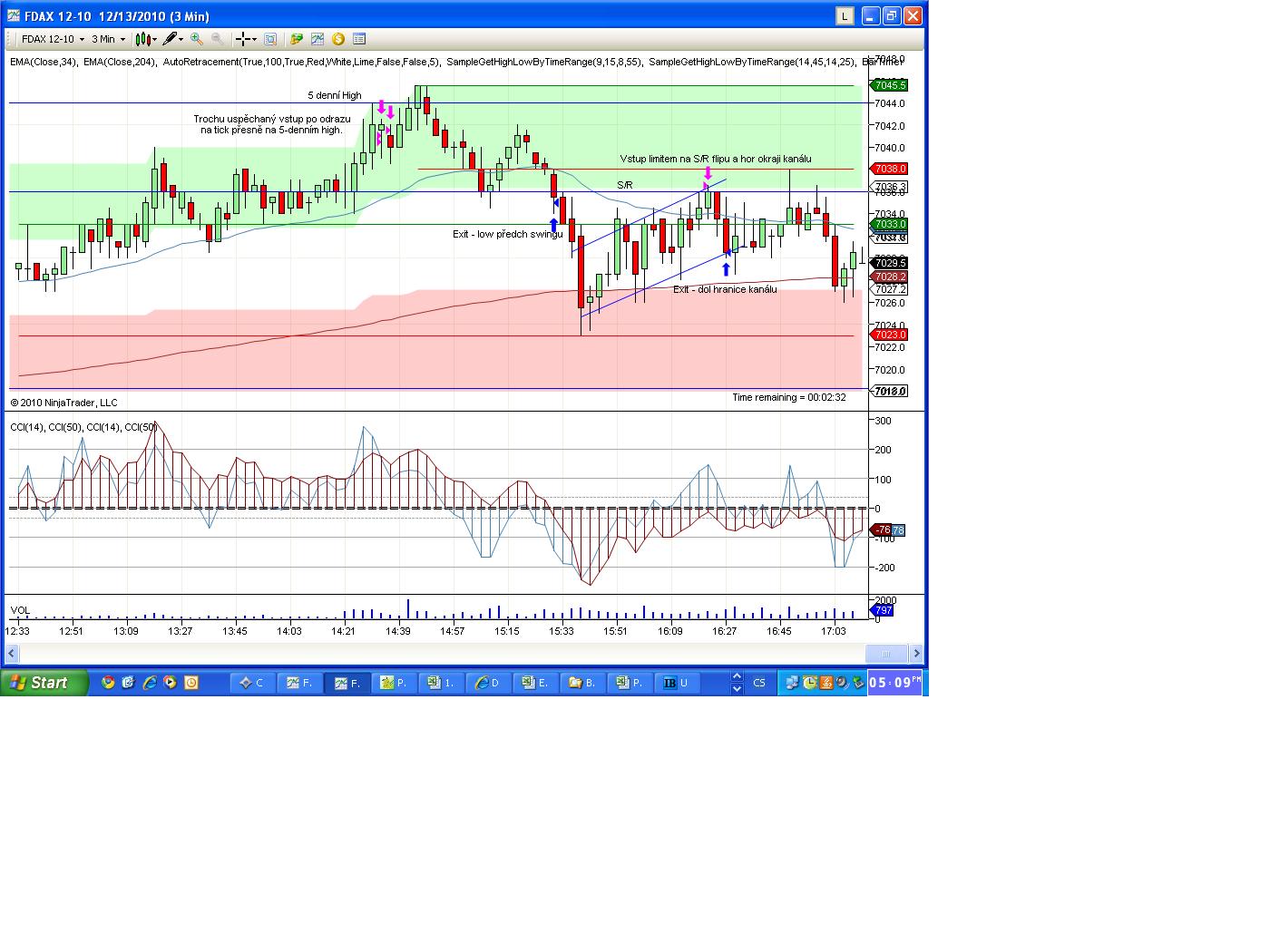This screenshot has width=1270, height=952.
Task: Switch to the 'D' Internet Explorer taskbar window
Action: tap(490, 683)
